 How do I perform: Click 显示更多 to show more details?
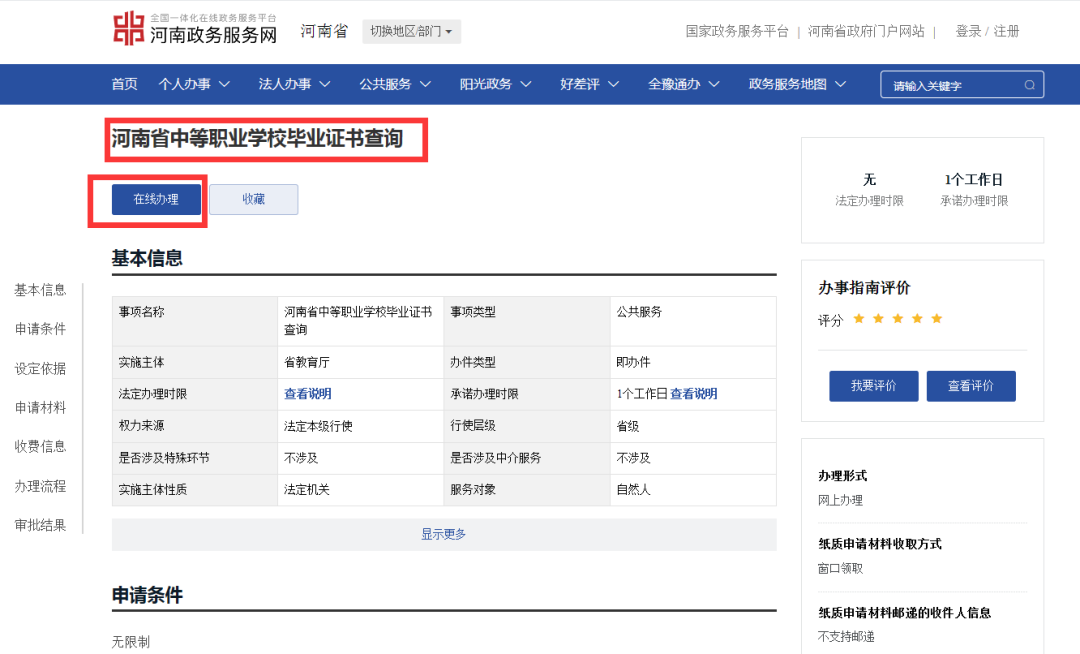point(443,535)
